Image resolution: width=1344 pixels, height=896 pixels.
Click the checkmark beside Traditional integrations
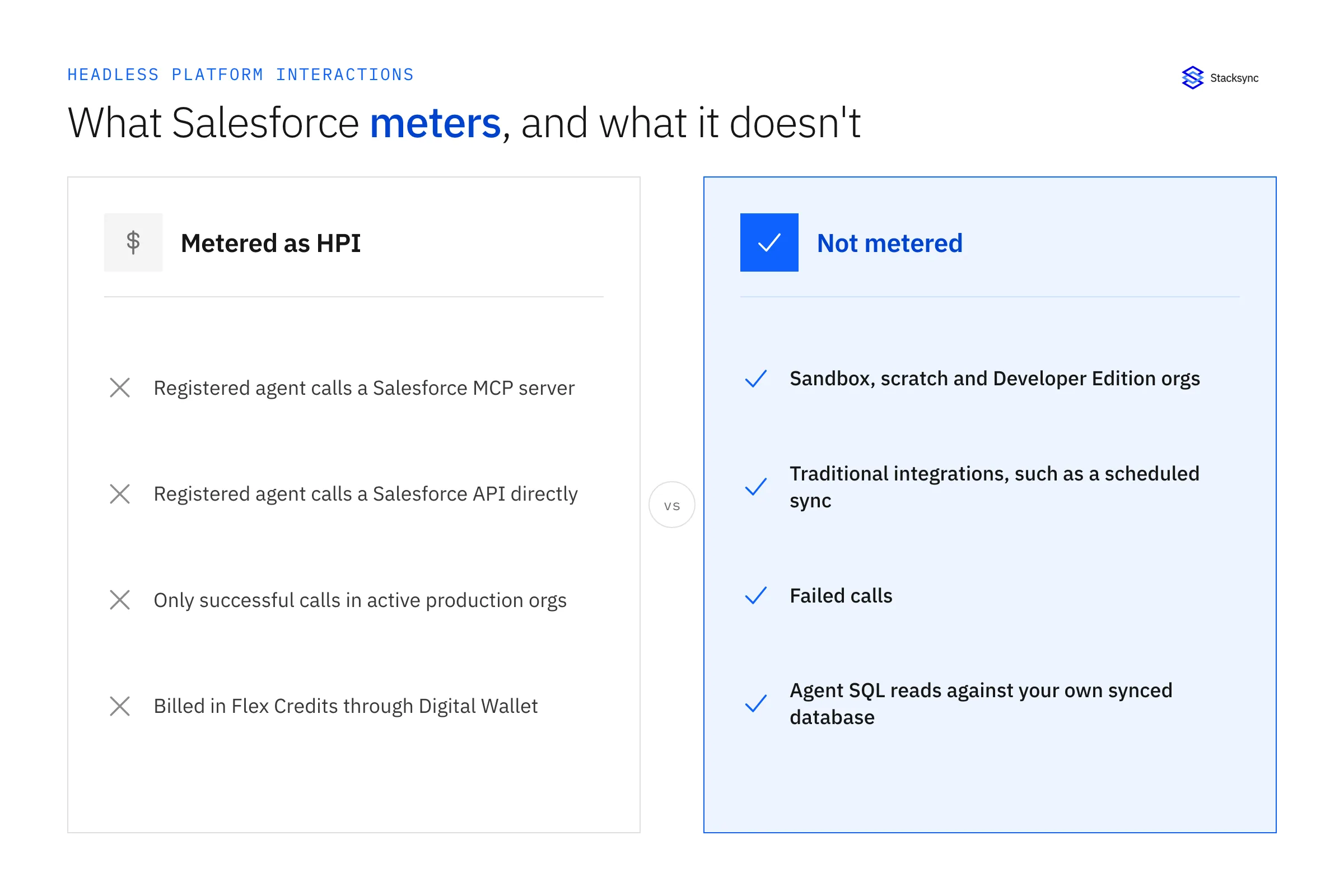[x=756, y=487]
